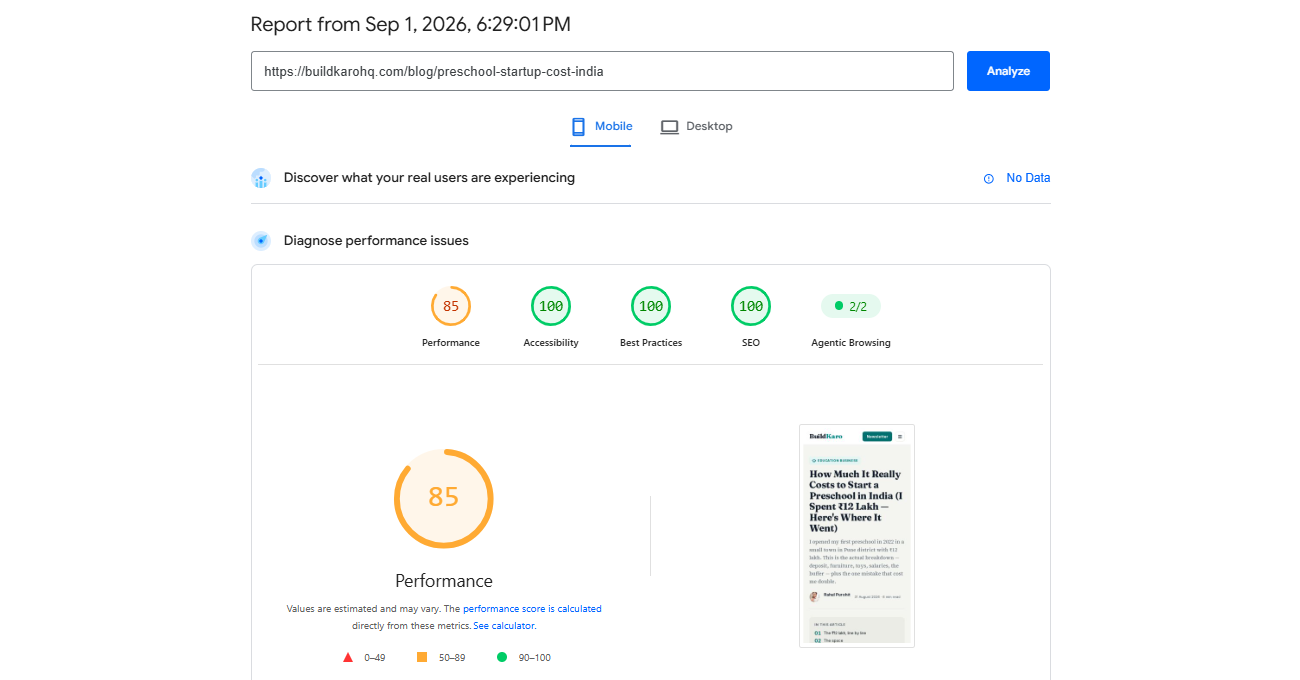The width and height of the screenshot is (1300, 680).
Task: Select the Accessibility score gauge of 100
Action: tap(551, 306)
